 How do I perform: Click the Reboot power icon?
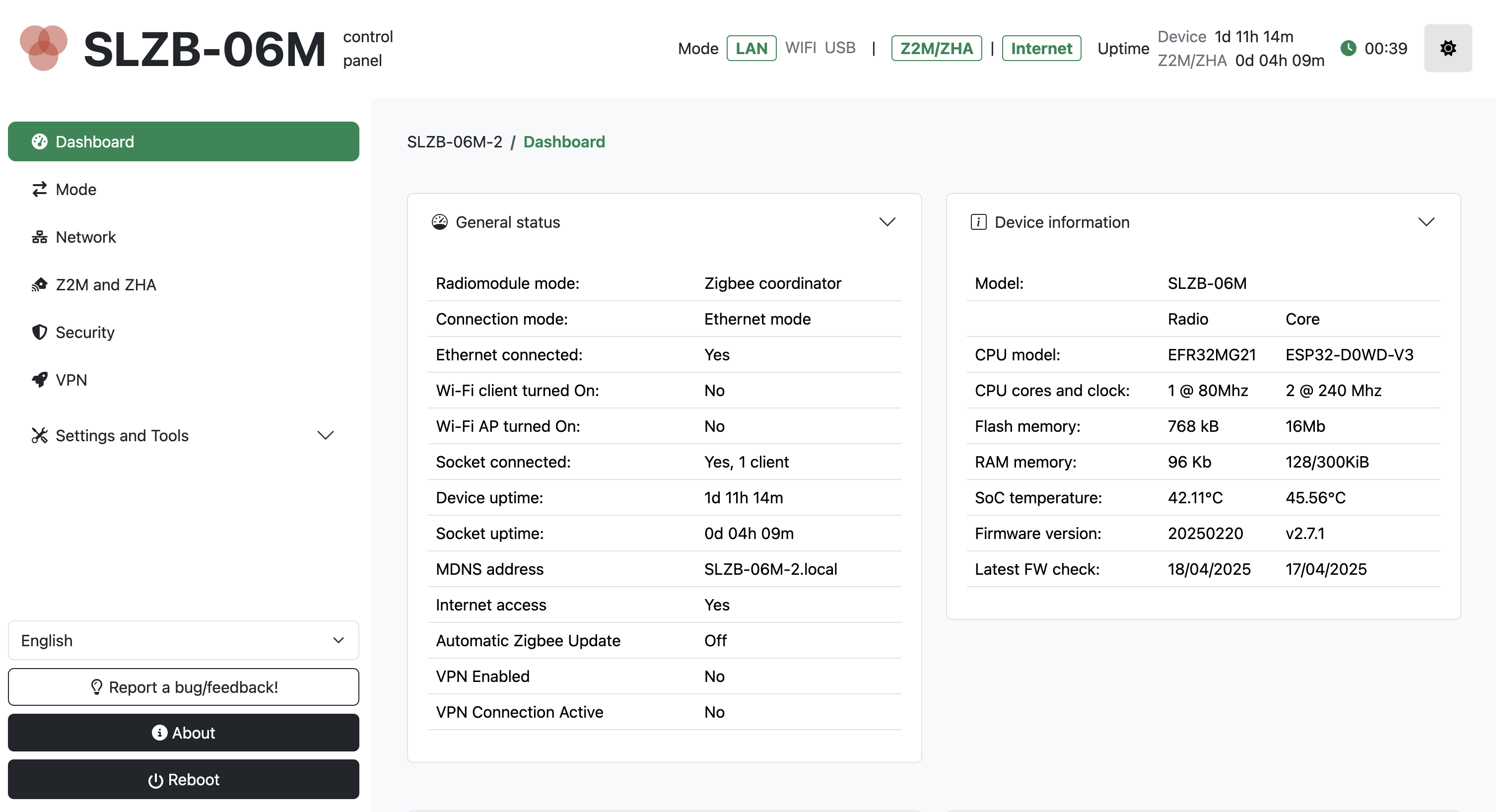click(x=155, y=780)
